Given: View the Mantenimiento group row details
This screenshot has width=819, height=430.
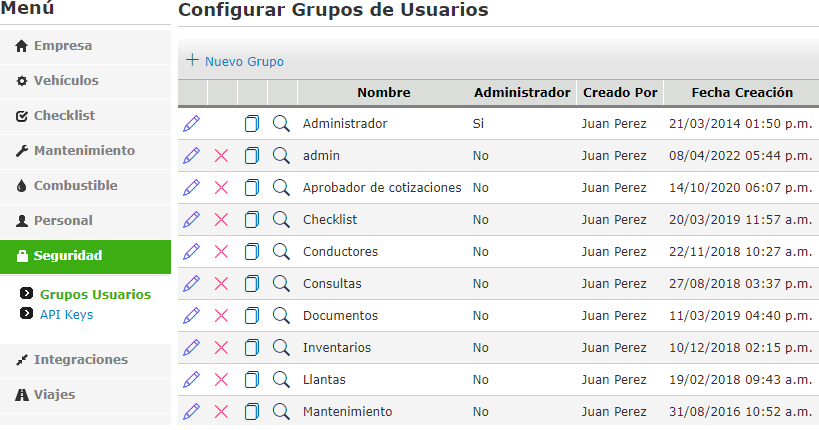Looking at the screenshot, I should (281, 412).
